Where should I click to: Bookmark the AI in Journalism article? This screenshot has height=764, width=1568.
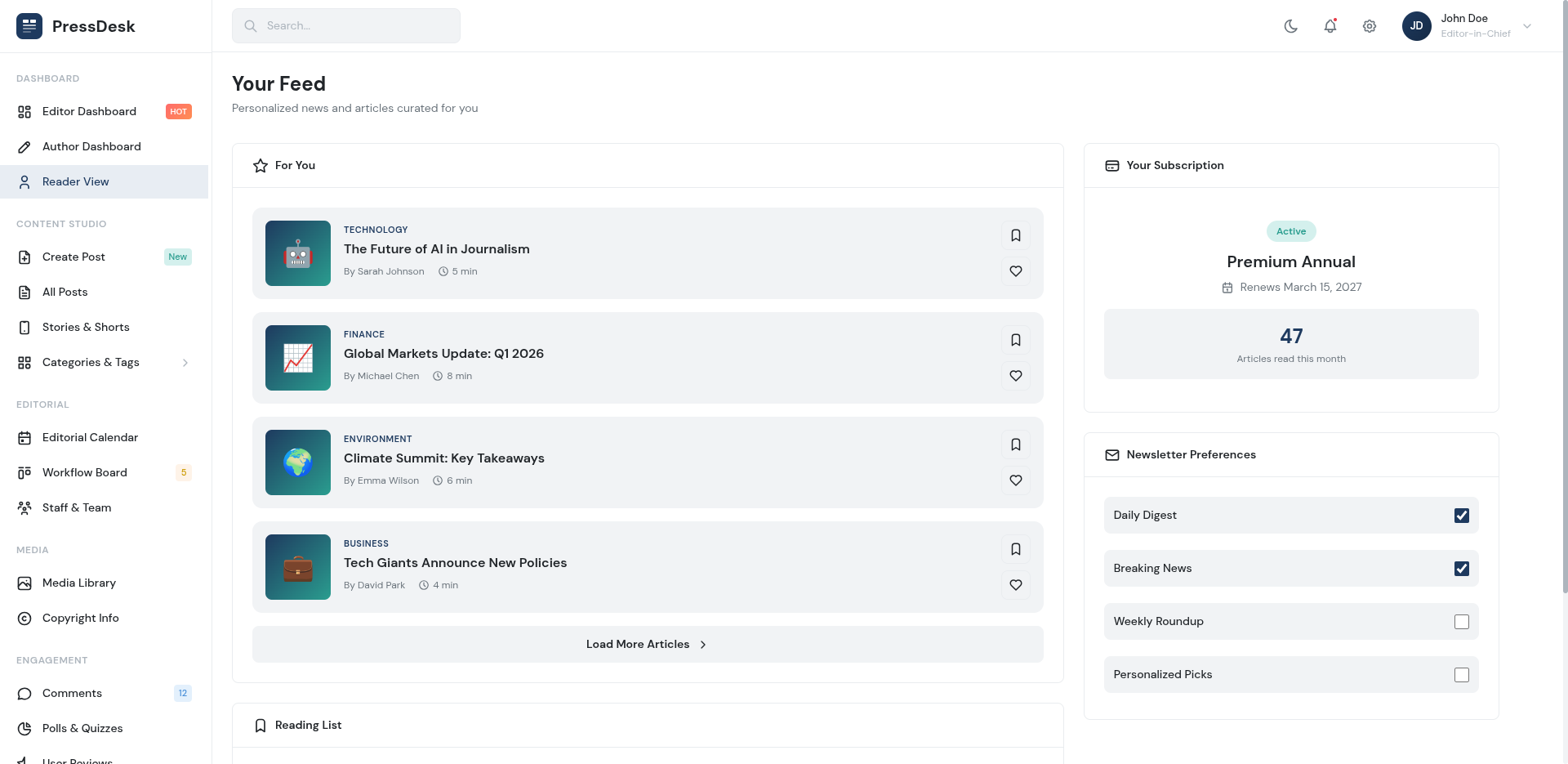click(1016, 235)
